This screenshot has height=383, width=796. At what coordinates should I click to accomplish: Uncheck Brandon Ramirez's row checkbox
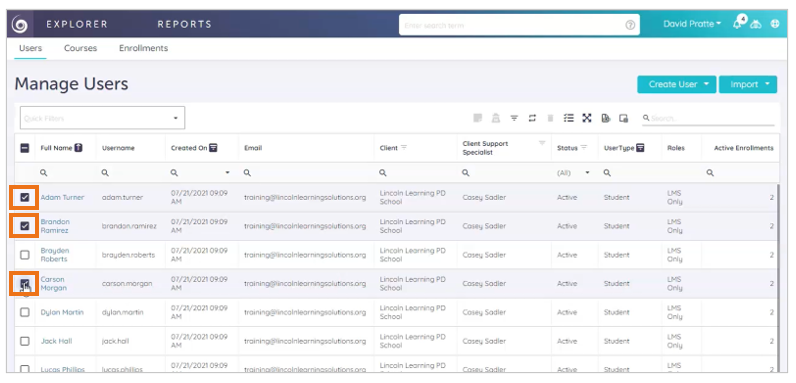pyautogui.click(x=24, y=226)
